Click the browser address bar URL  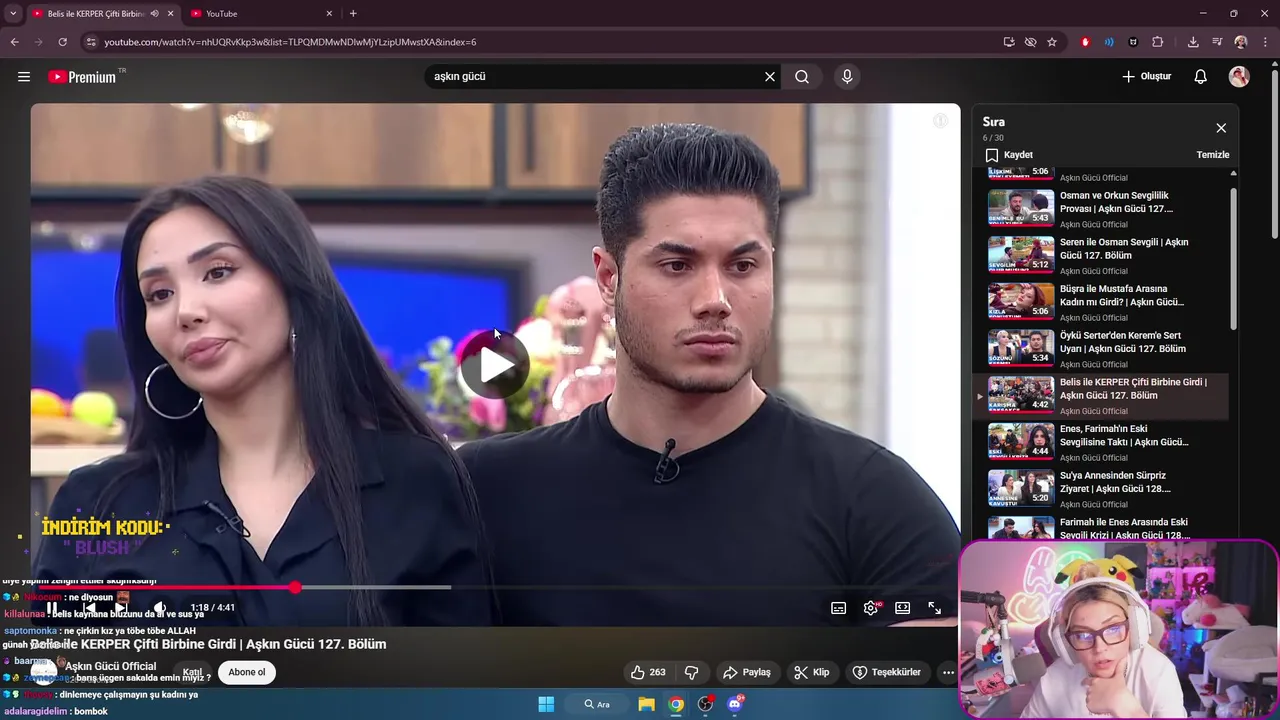pyautogui.click(x=290, y=42)
